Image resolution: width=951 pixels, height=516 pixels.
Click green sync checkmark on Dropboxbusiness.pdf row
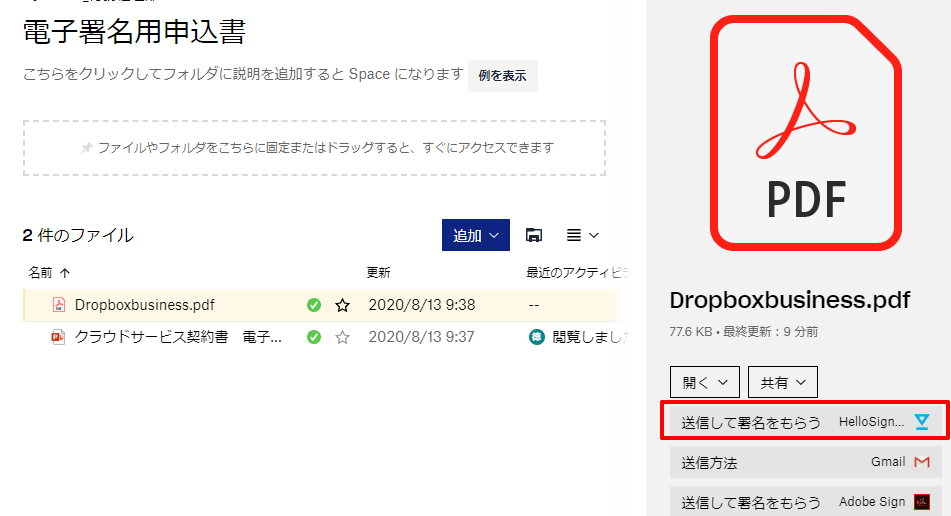[314, 305]
